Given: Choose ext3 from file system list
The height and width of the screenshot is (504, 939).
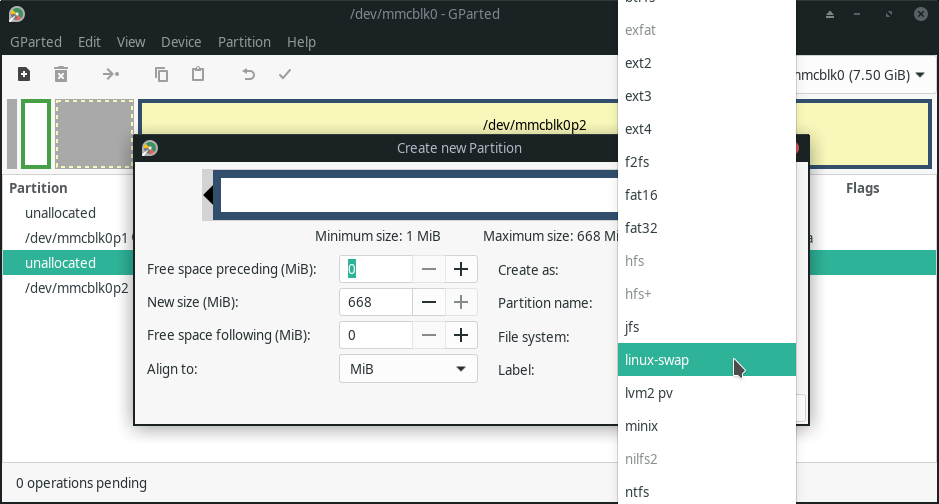Looking at the screenshot, I should click(x=707, y=96).
